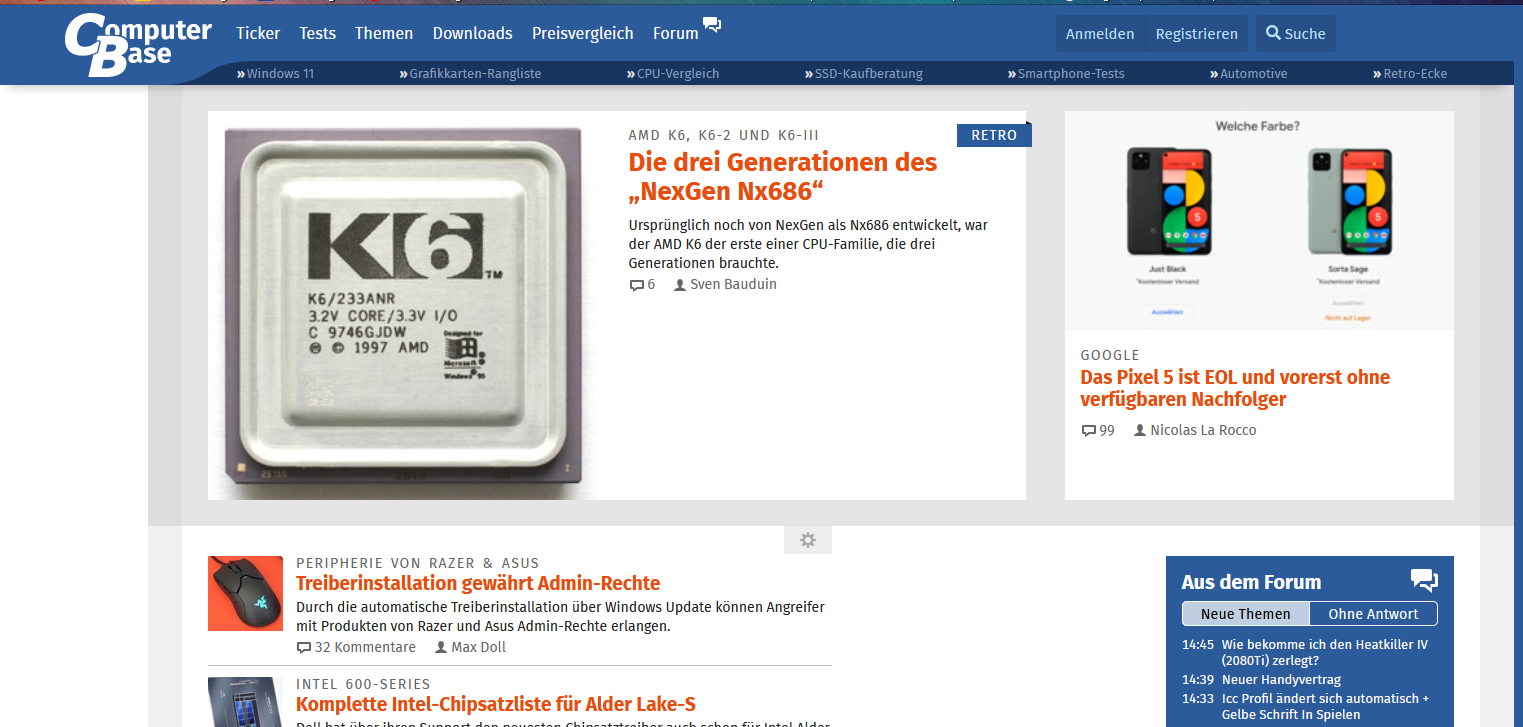Open the gear settings icon above the news list

tap(808, 540)
